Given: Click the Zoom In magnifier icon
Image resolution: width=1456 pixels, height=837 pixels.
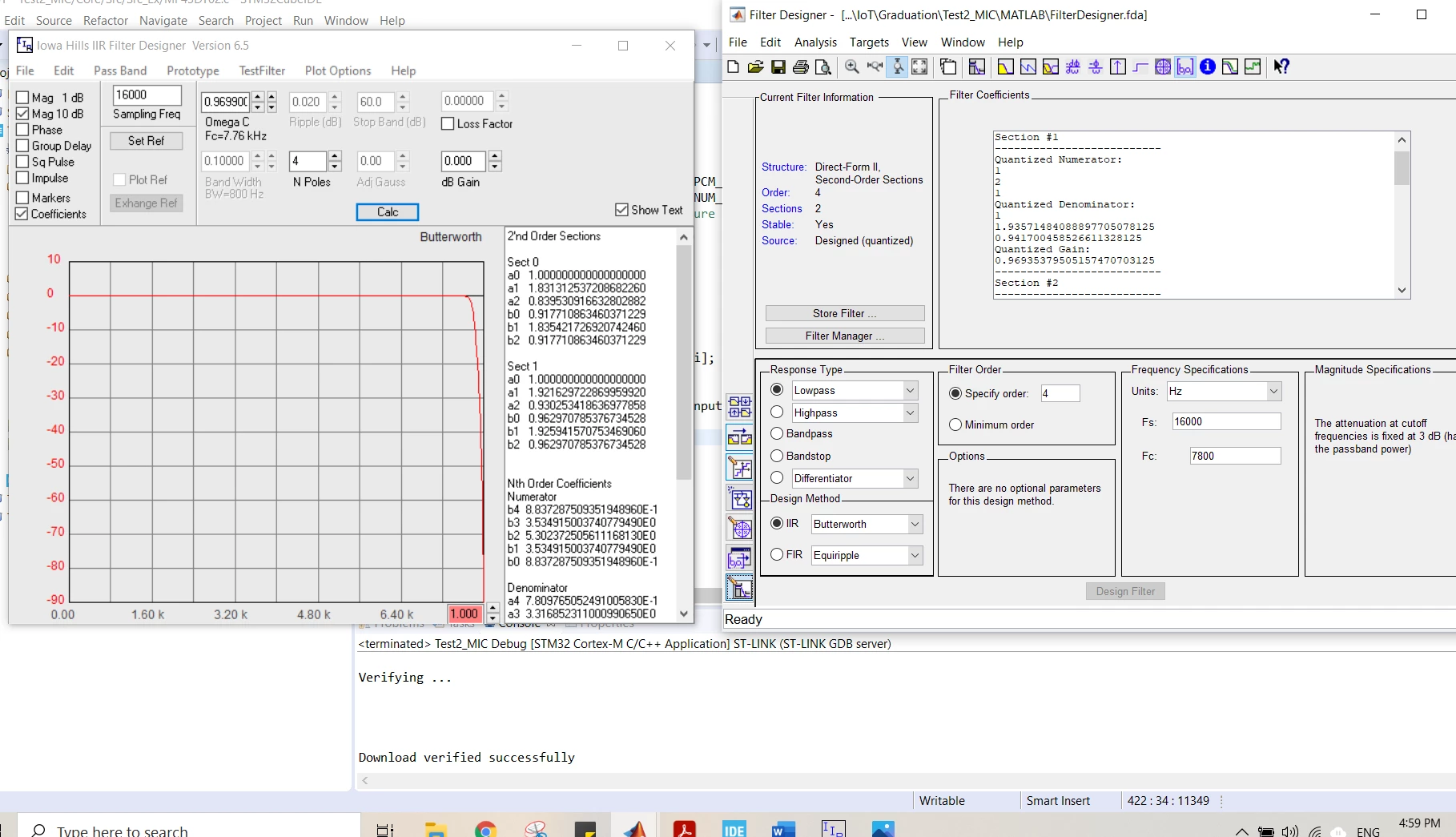Looking at the screenshot, I should (852, 66).
